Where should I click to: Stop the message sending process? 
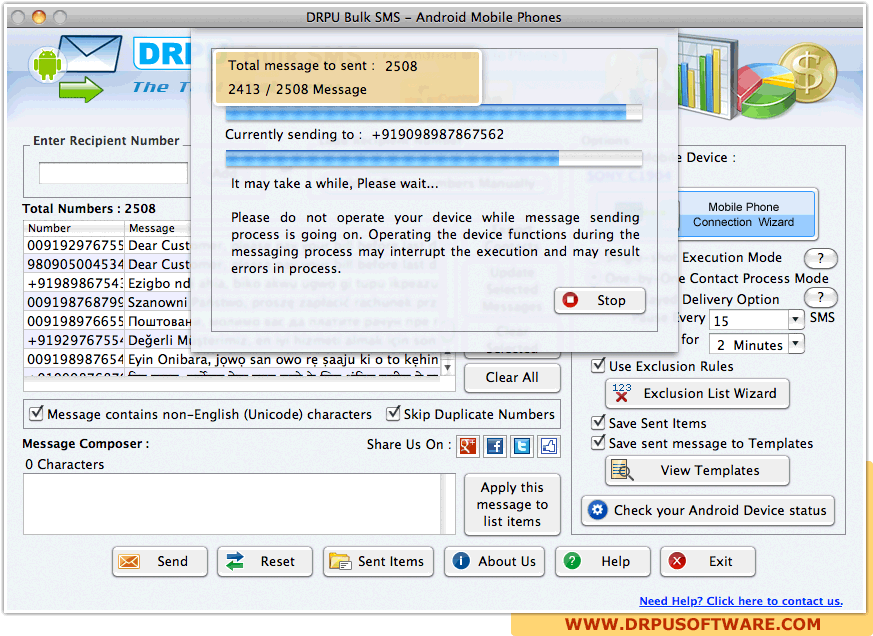tap(600, 300)
